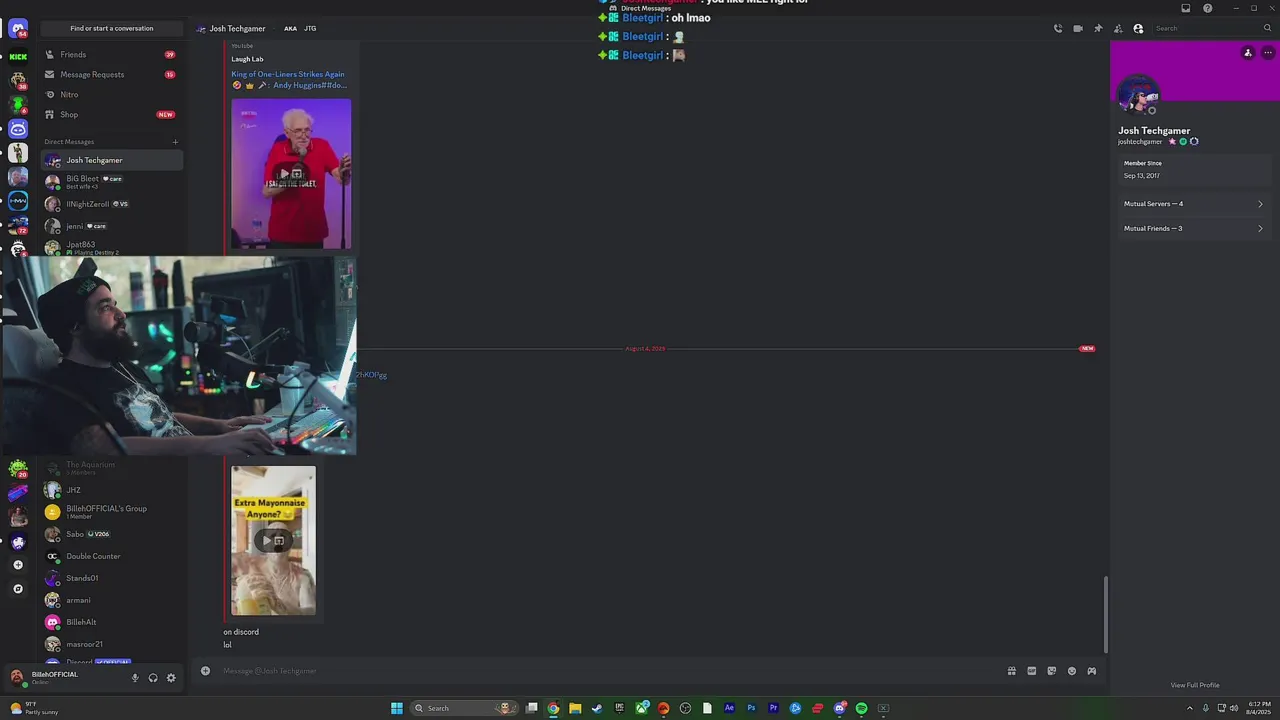Open the HMW server icon
1280x720 pixels.
coord(18,201)
